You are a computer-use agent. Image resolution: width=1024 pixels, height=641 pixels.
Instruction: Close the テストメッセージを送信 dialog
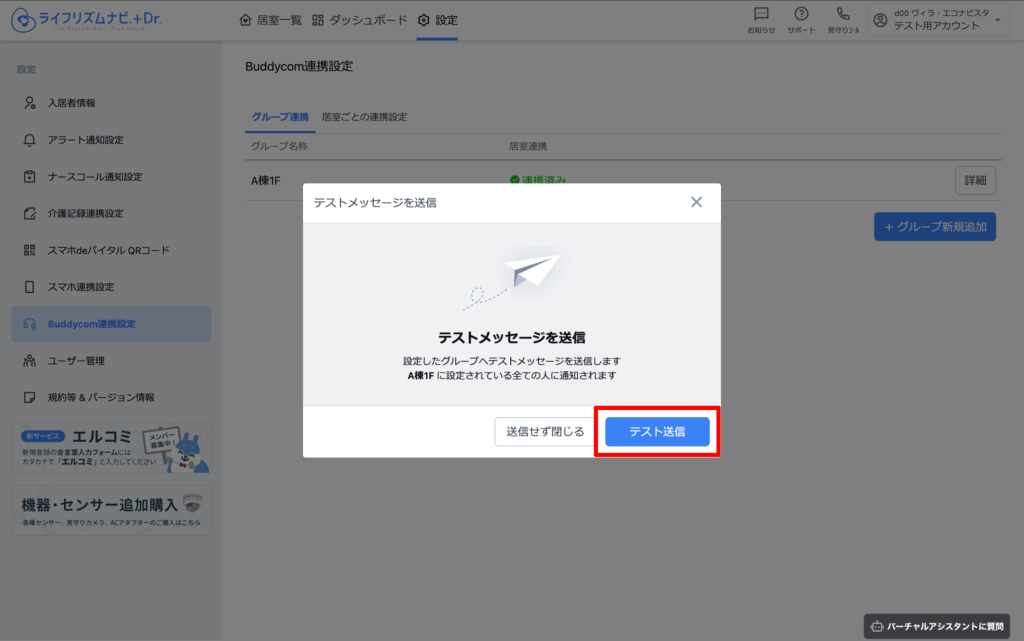coord(696,202)
